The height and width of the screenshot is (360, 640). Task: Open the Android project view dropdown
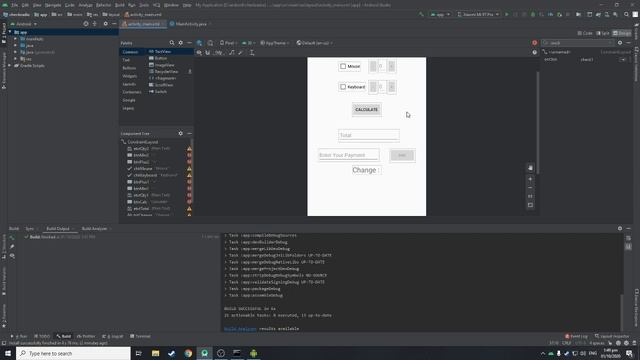tap(24, 24)
